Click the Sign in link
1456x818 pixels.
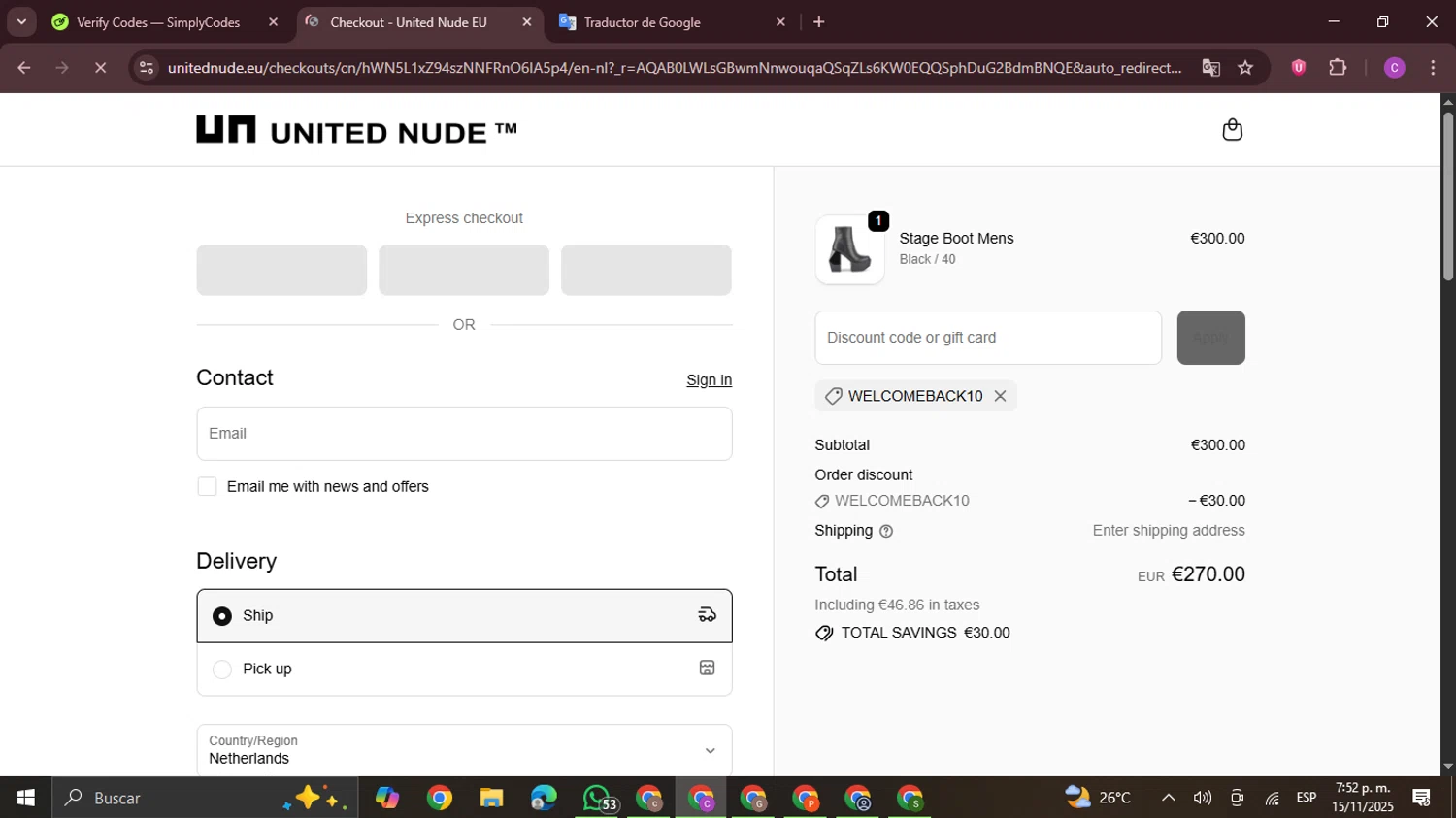(x=709, y=380)
